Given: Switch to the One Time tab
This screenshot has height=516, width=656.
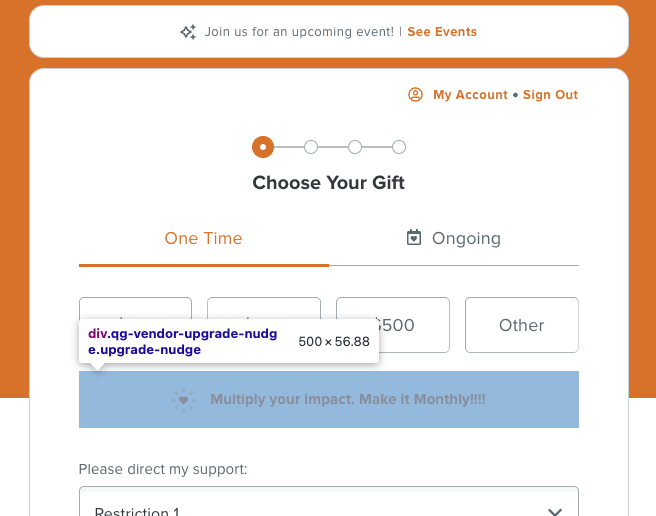Looking at the screenshot, I should (x=204, y=239).
